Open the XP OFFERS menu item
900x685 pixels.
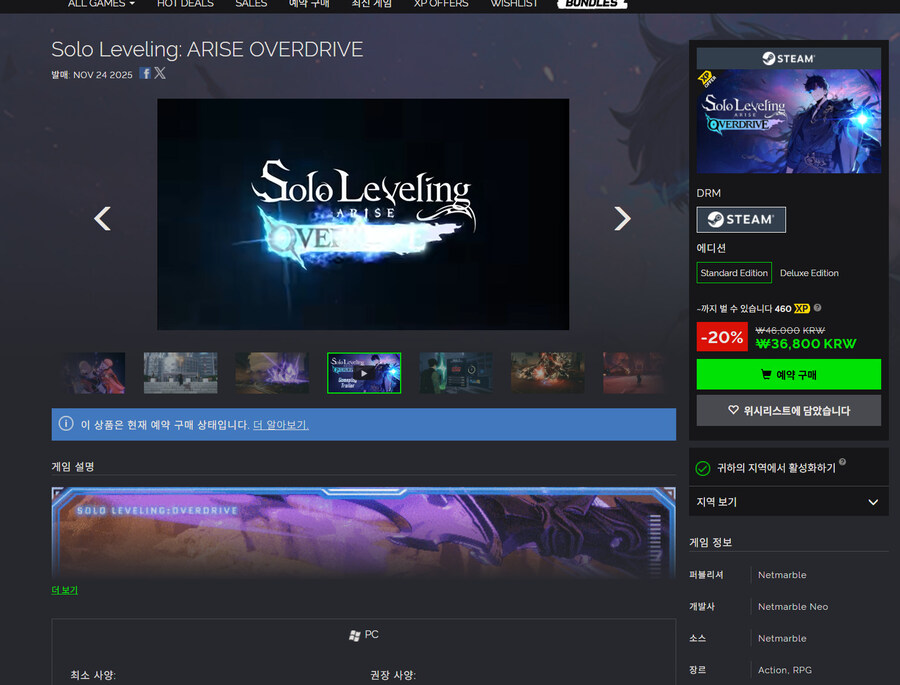(x=441, y=4)
